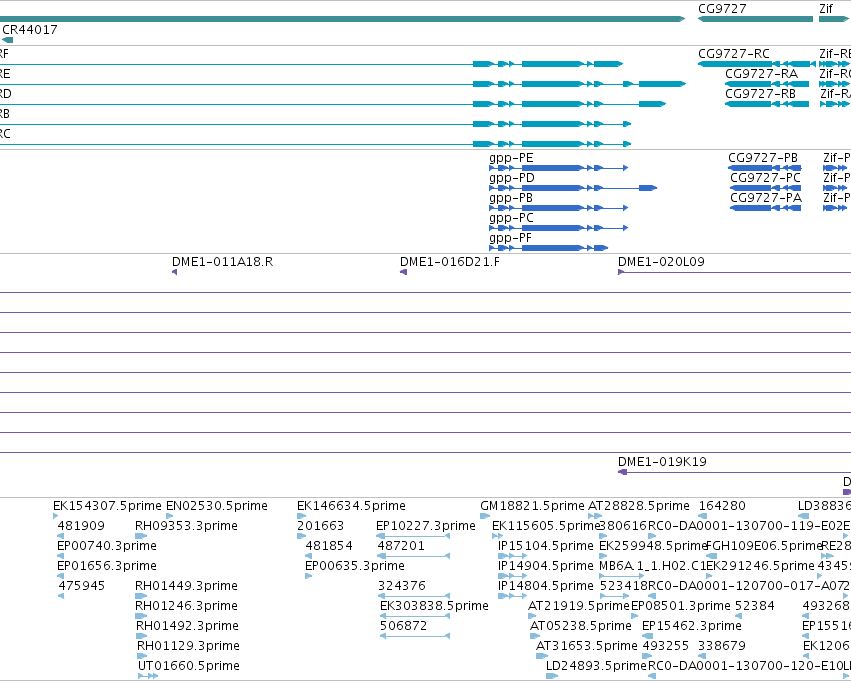The image size is (851, 681).
Task: Open the IP14804.5prime EST label
Action: [545, 587]
